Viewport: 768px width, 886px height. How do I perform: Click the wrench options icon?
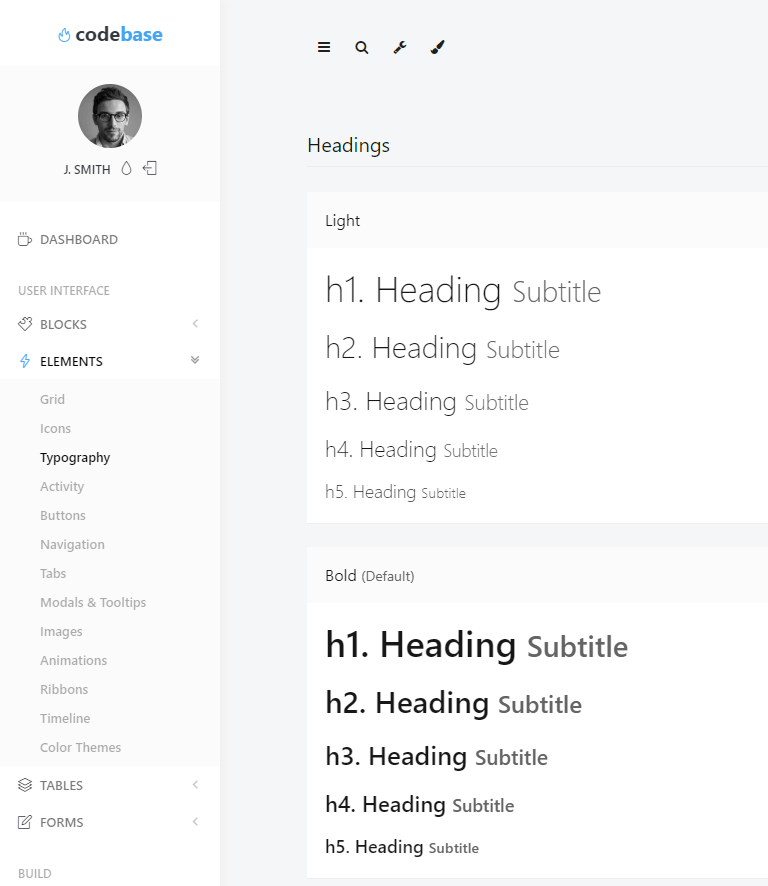[x=400, y=47]
